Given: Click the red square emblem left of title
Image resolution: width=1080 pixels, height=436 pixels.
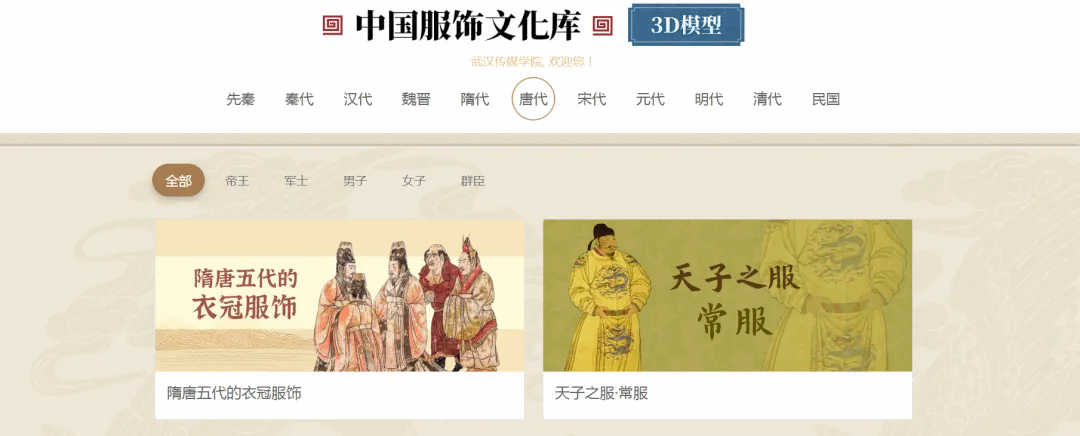Looking at the screenshot, I should (333, 26).
